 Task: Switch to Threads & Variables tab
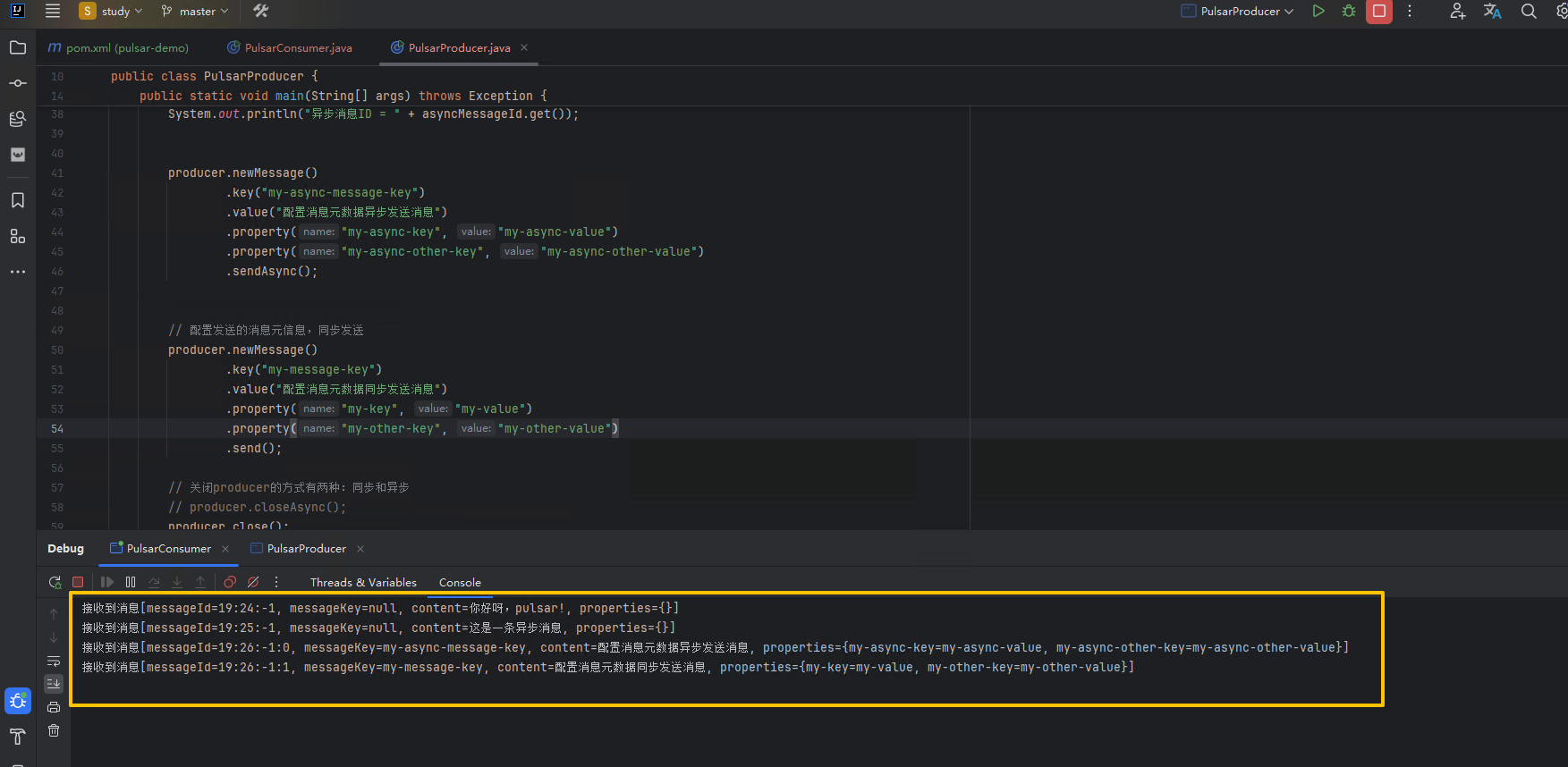(363, 582)
